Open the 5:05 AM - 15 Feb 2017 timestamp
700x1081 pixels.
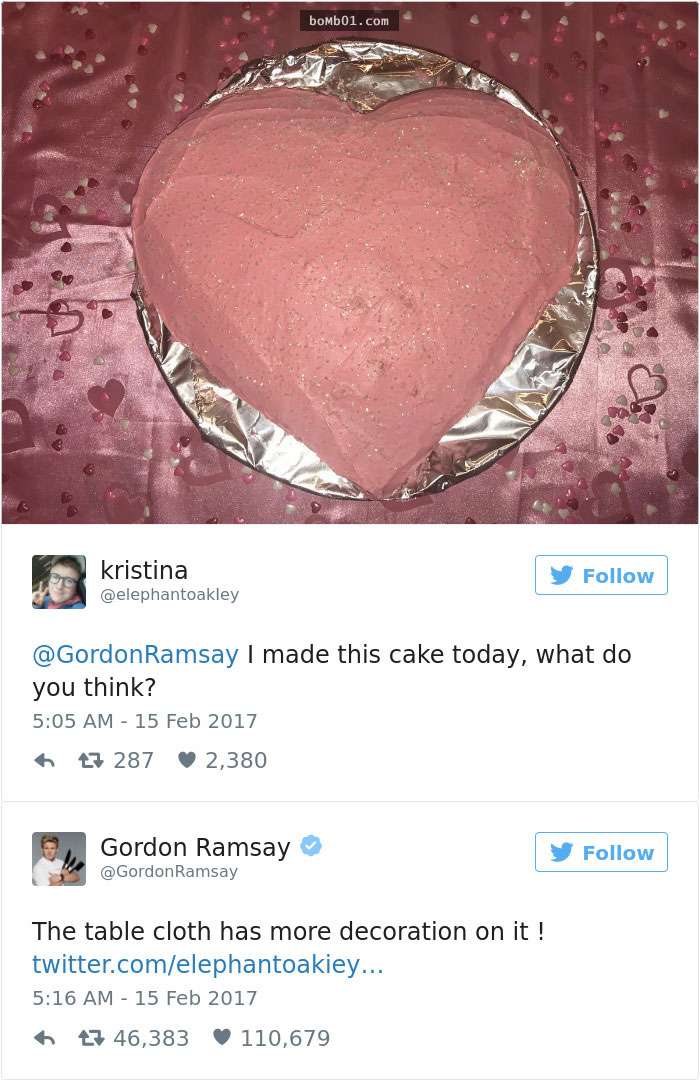[145, 721]
